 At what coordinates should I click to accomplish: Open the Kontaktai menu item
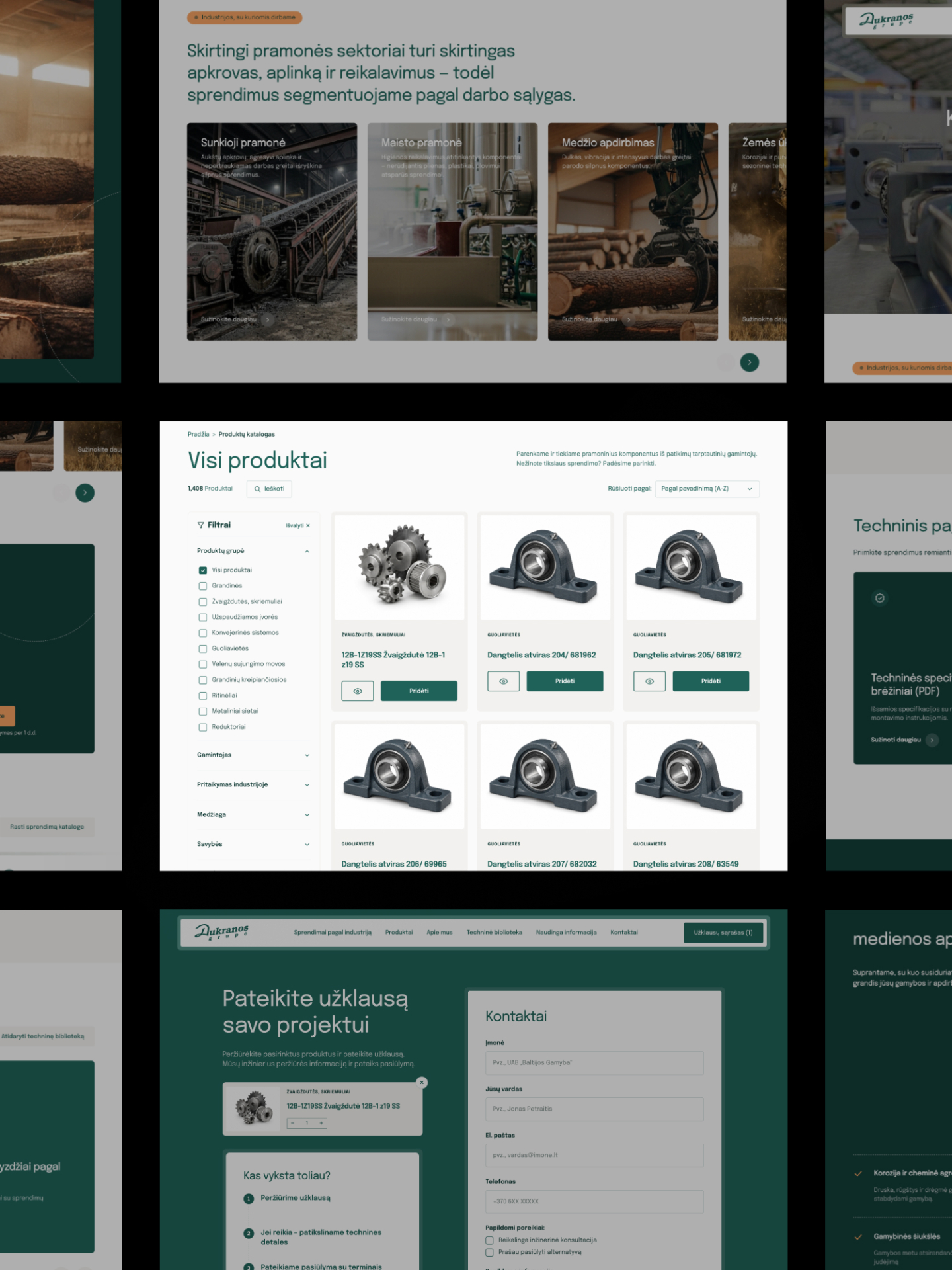coord(624,933)
